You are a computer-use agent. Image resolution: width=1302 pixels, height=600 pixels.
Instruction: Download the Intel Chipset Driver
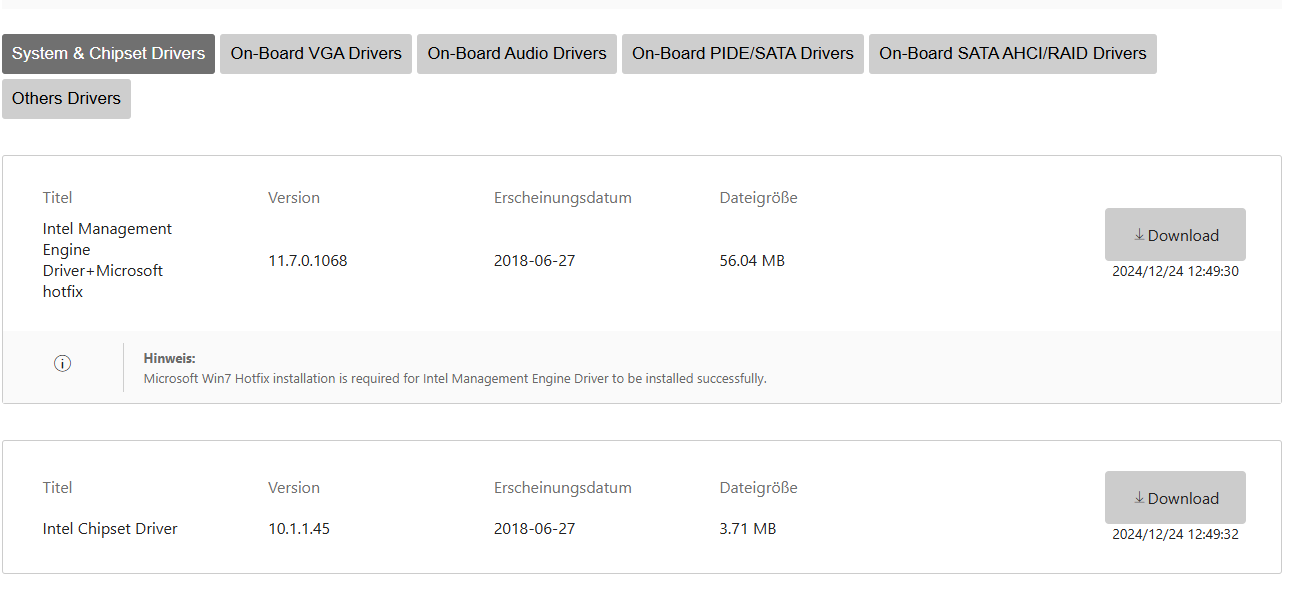coord(1175,498)
